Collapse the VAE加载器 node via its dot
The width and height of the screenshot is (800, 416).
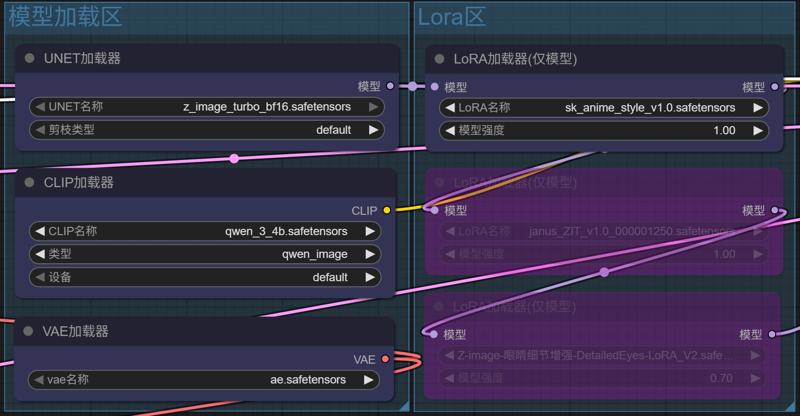point(29,331)
